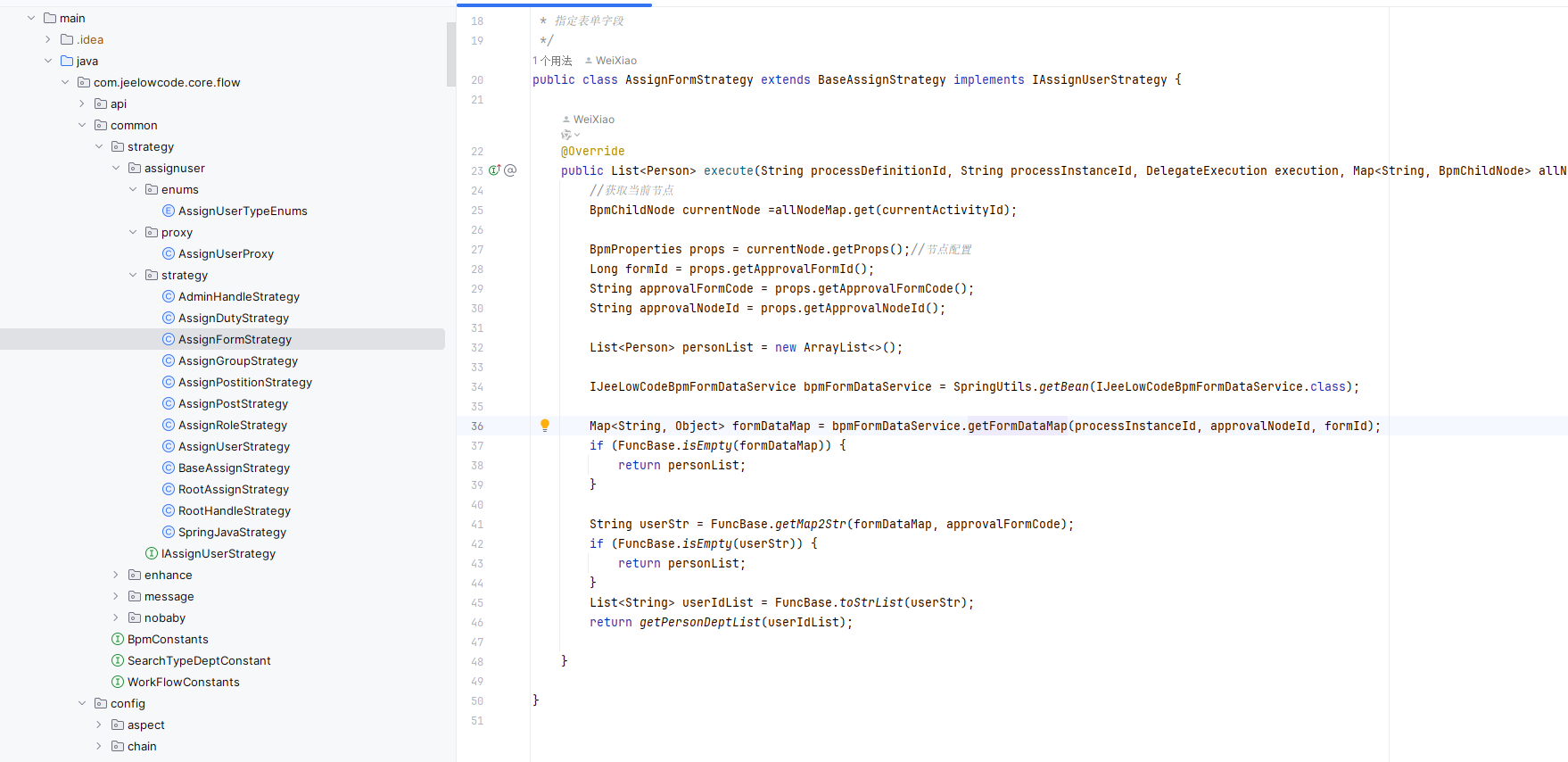Collapse the assignuser package folder
This screenshot has height=762, width=1568.
(116, 169)
